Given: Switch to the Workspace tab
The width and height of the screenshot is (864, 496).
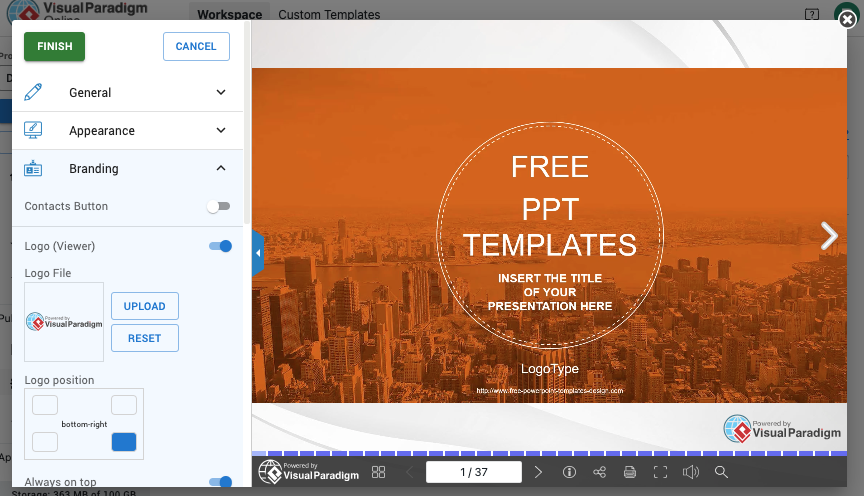Looking at the screenshot, I should (230, 14).
